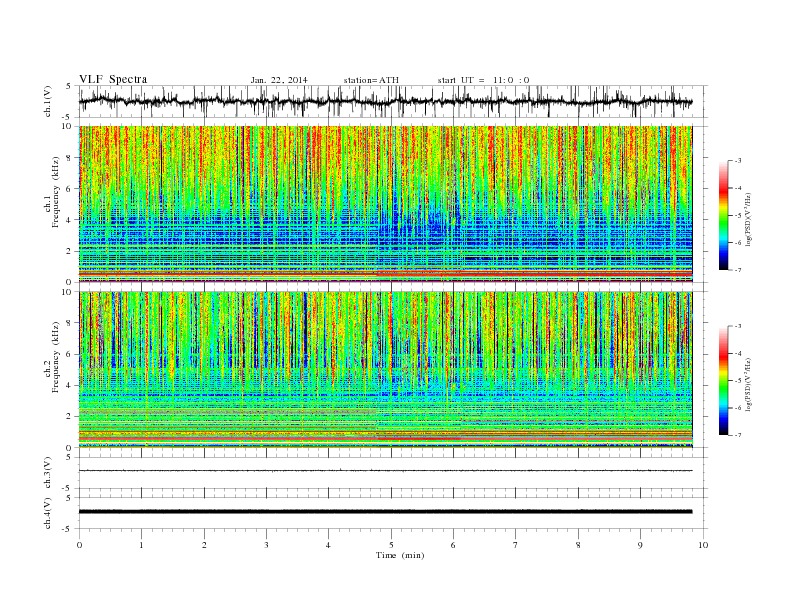
Task: Click the ch.1 "Frequency (kHz)" axis label
Action: (x=56, y=192)
